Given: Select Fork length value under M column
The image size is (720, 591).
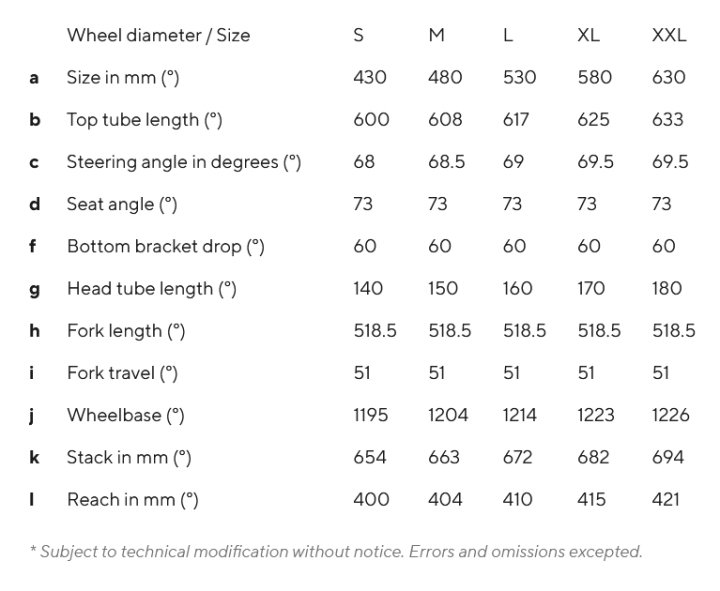Looking at the screenshot, I should tap(450, 331).
